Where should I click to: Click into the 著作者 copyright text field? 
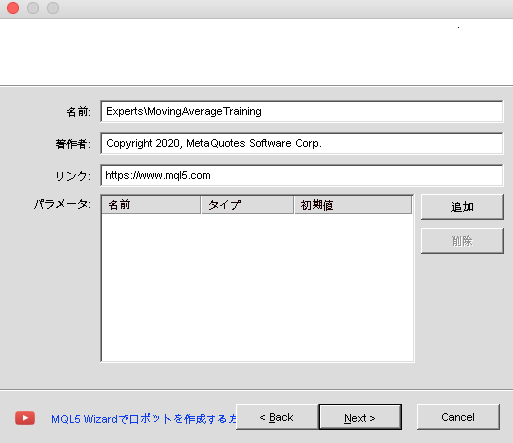pyautogui.click(x=302, y=143)
